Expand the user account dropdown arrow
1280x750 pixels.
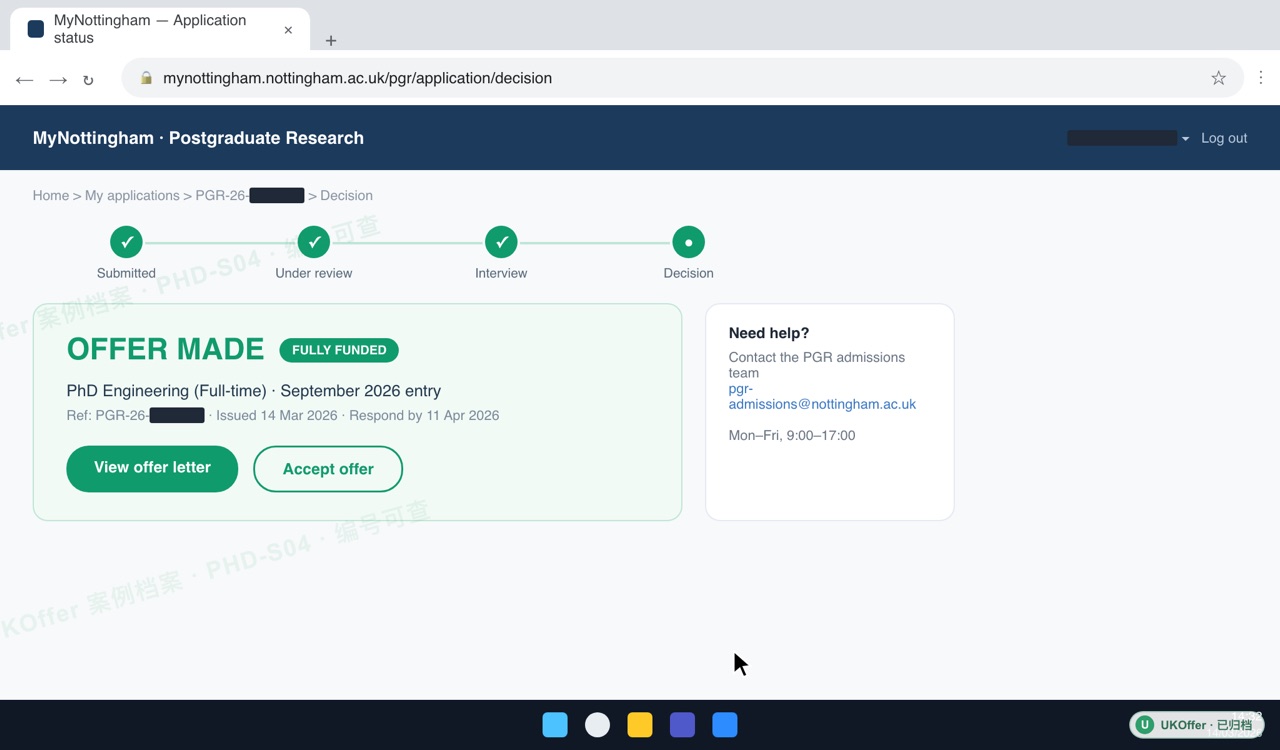(1185, 139)
